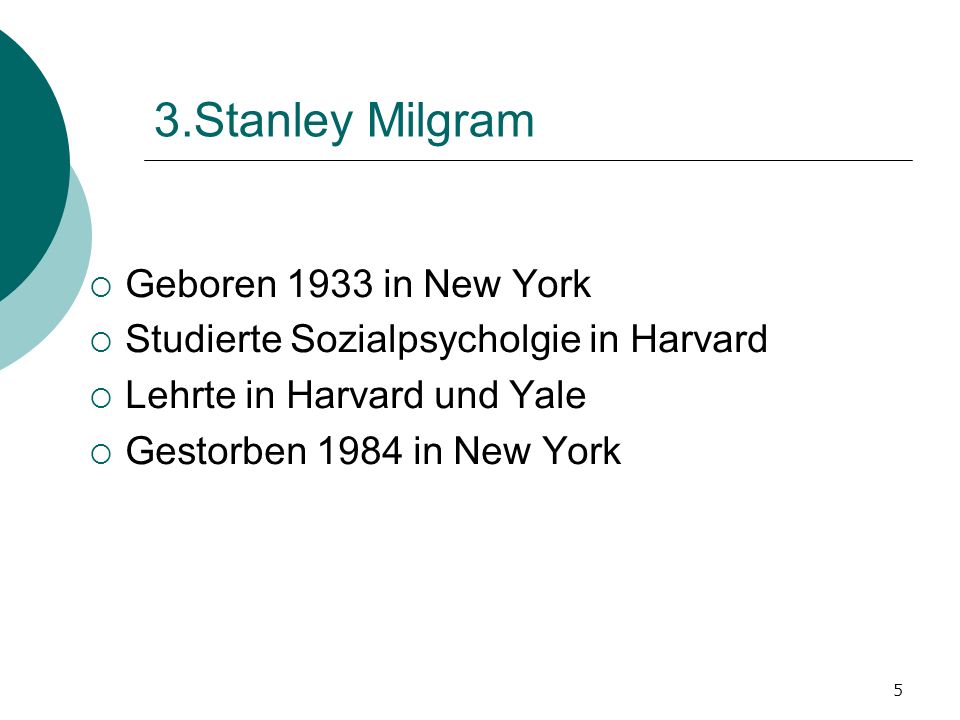The image size is (960, 720).
Task: Click the word "Milgram" in the title
Action: (451, 120)
